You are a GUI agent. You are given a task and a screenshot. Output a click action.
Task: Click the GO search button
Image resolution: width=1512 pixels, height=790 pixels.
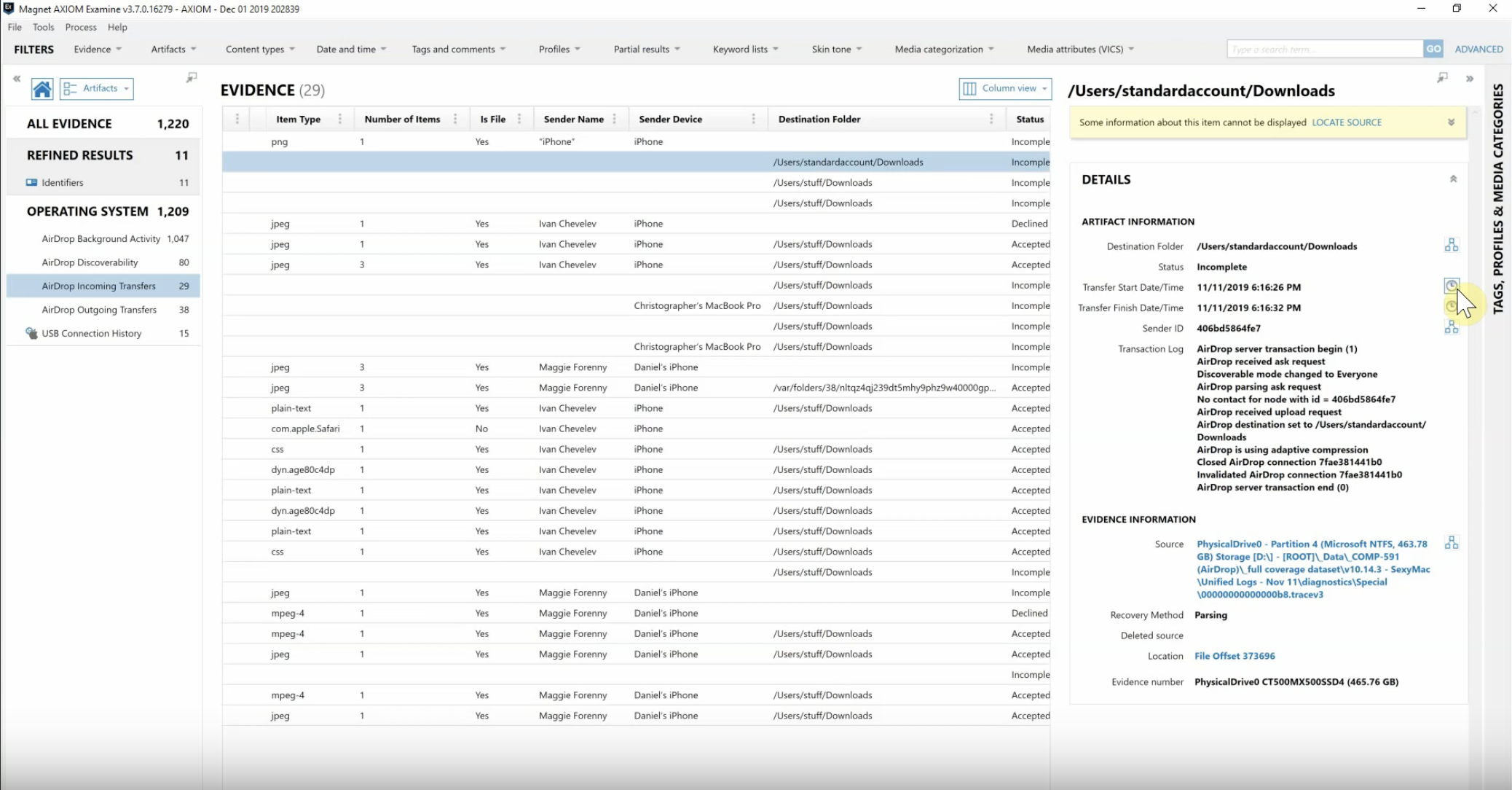click(1433, 49)
